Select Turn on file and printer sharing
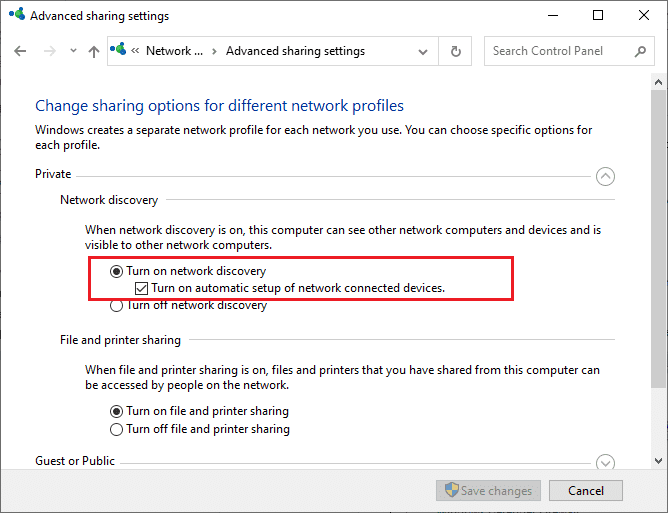Viewport: 668px width, 513px height. 117,411
